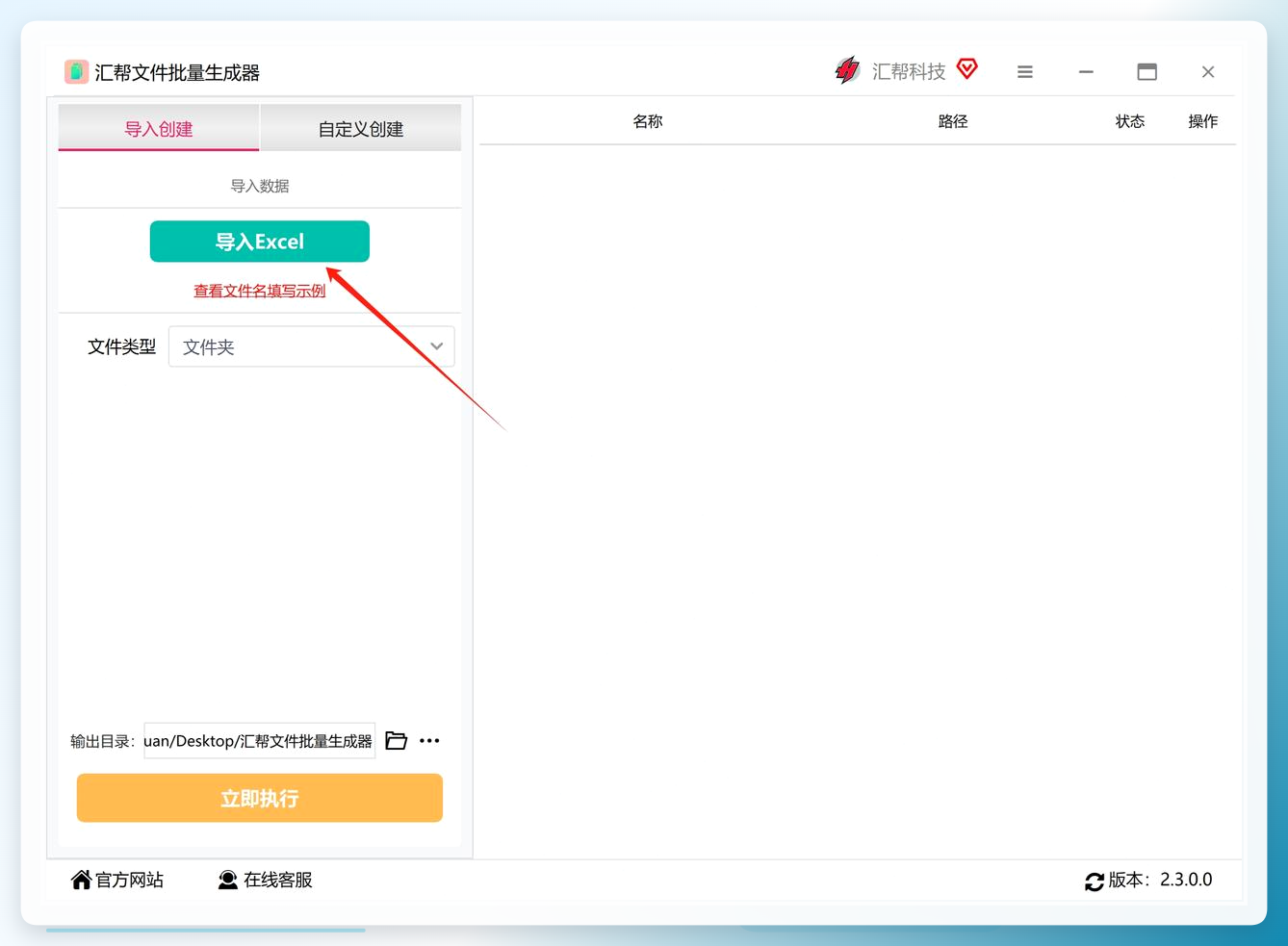The height and width of the screenshot is (946, 1288).
Task: Open the 官方网站 link text
Action: tap(130, 880)
